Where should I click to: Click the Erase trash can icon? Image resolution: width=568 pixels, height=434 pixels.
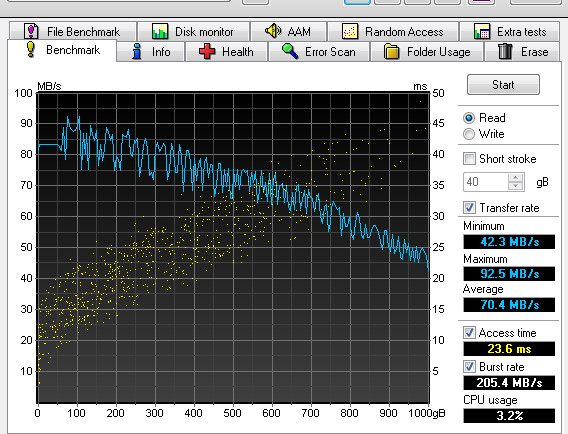pyautogui.click(x=505, y=51)
